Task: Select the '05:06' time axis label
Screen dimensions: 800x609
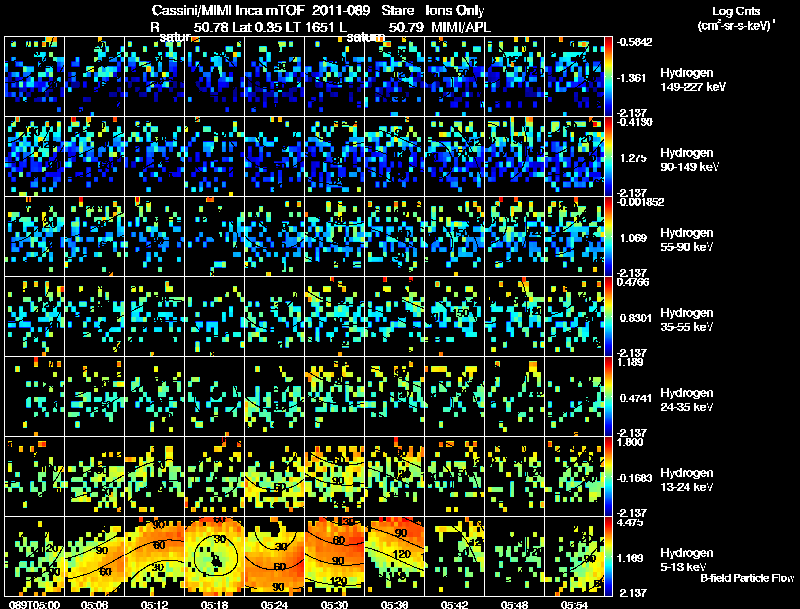Action: (94, 604)
